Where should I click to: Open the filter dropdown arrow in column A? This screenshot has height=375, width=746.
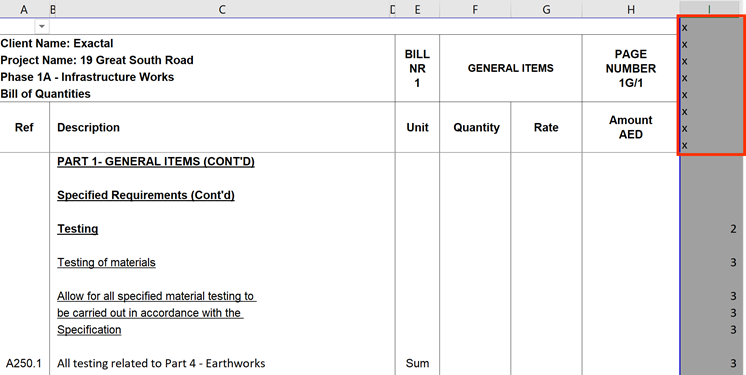pyautogui.click(x=42, y=27)
